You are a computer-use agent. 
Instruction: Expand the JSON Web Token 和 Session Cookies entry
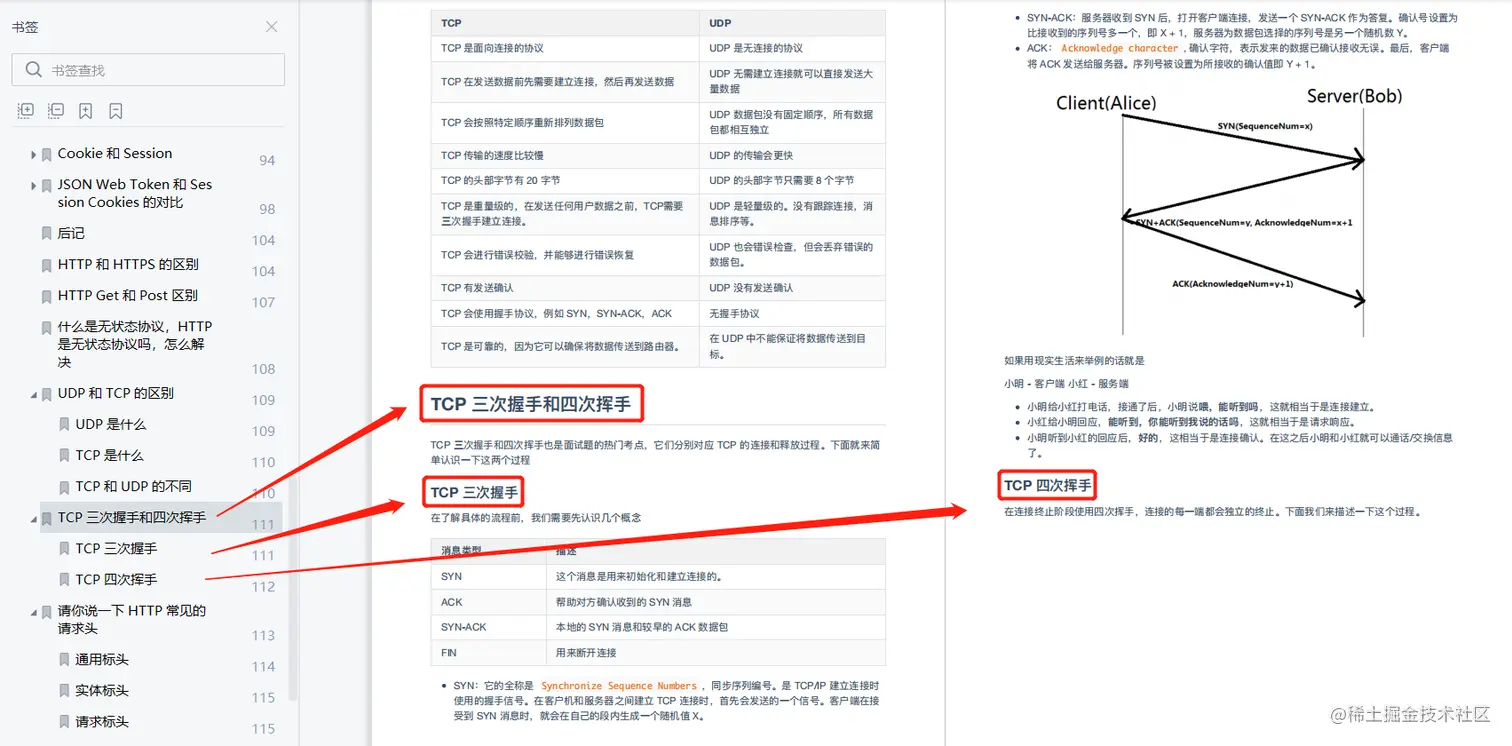(31, 184)
